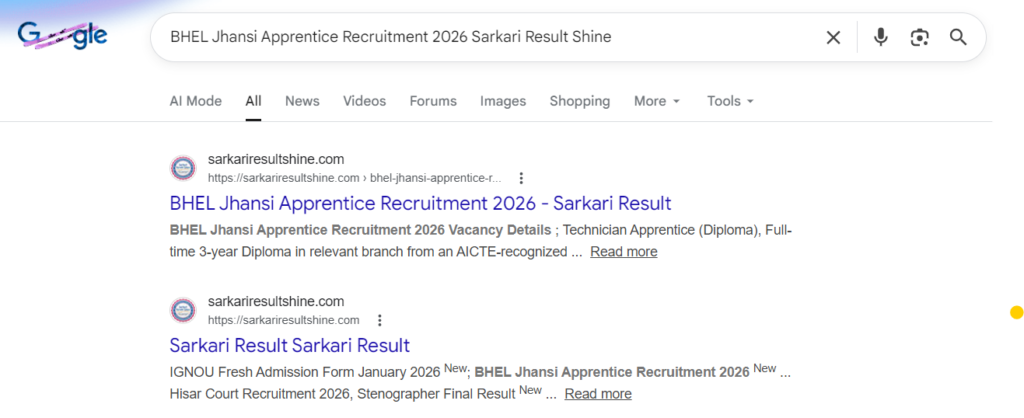
Task: Expand the More search filters dropdown
Action: tap(656, 101)
